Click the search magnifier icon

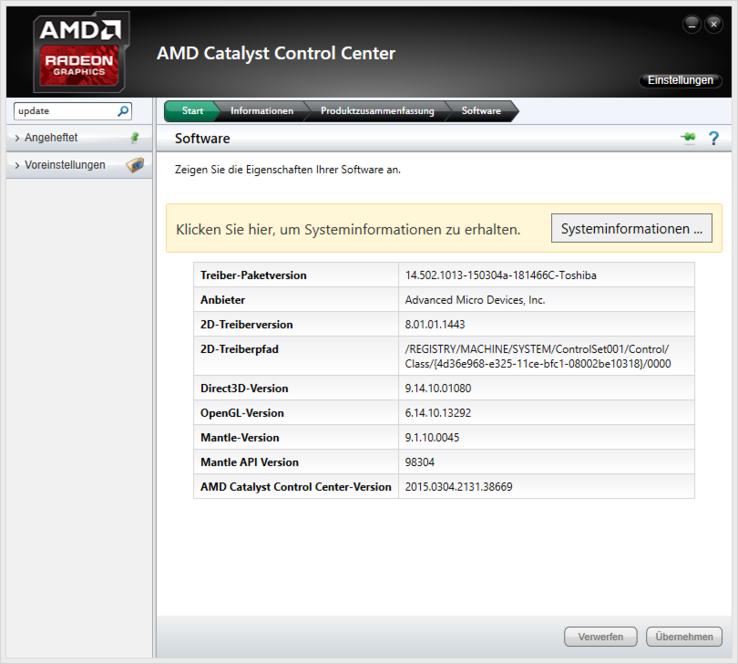click(123, 111)
